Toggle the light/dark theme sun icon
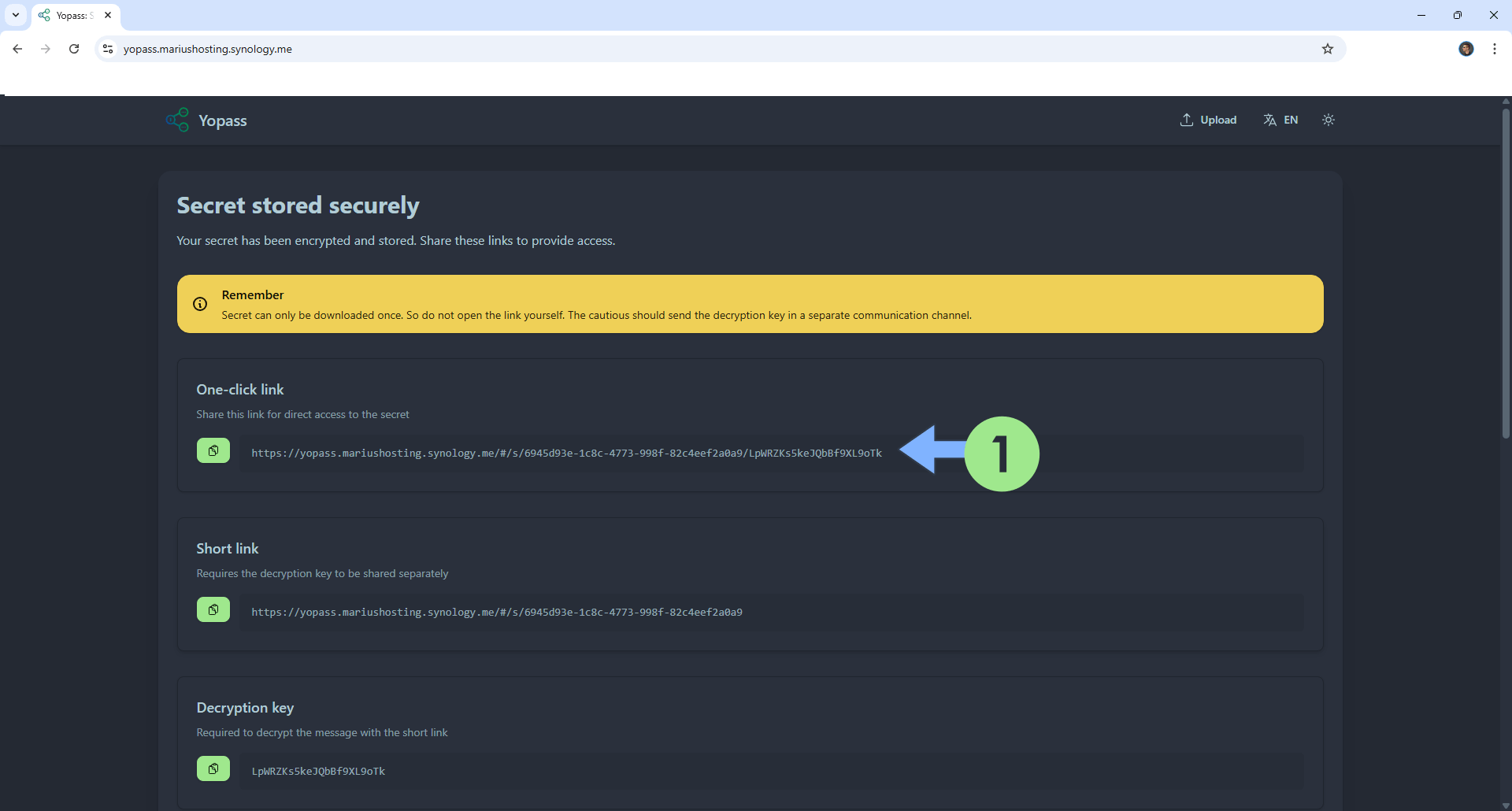1512x811 pixels. (x=1328, y=120)
